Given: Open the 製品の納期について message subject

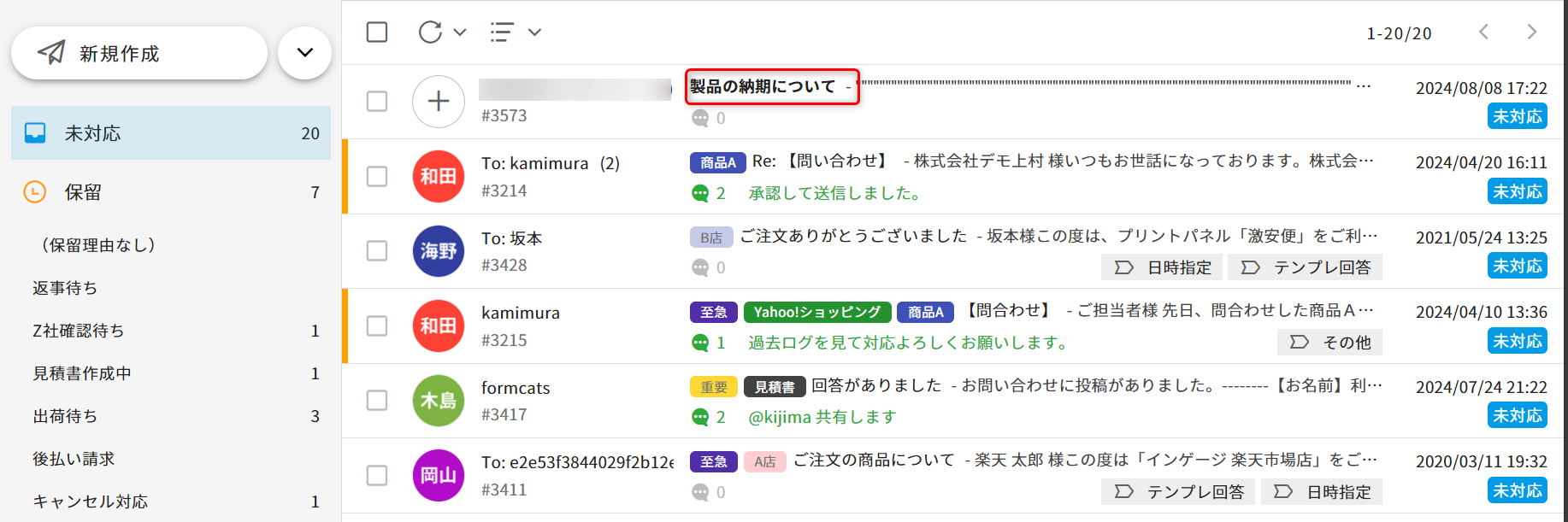Looking at the screenshot, I should point(763,86).
